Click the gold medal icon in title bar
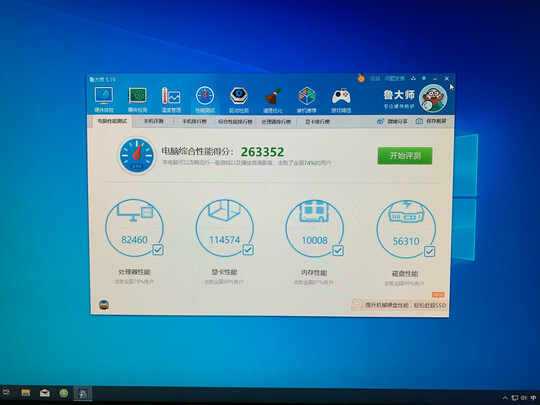This screenshot has height=405, width=540. [x=361, y=79]
